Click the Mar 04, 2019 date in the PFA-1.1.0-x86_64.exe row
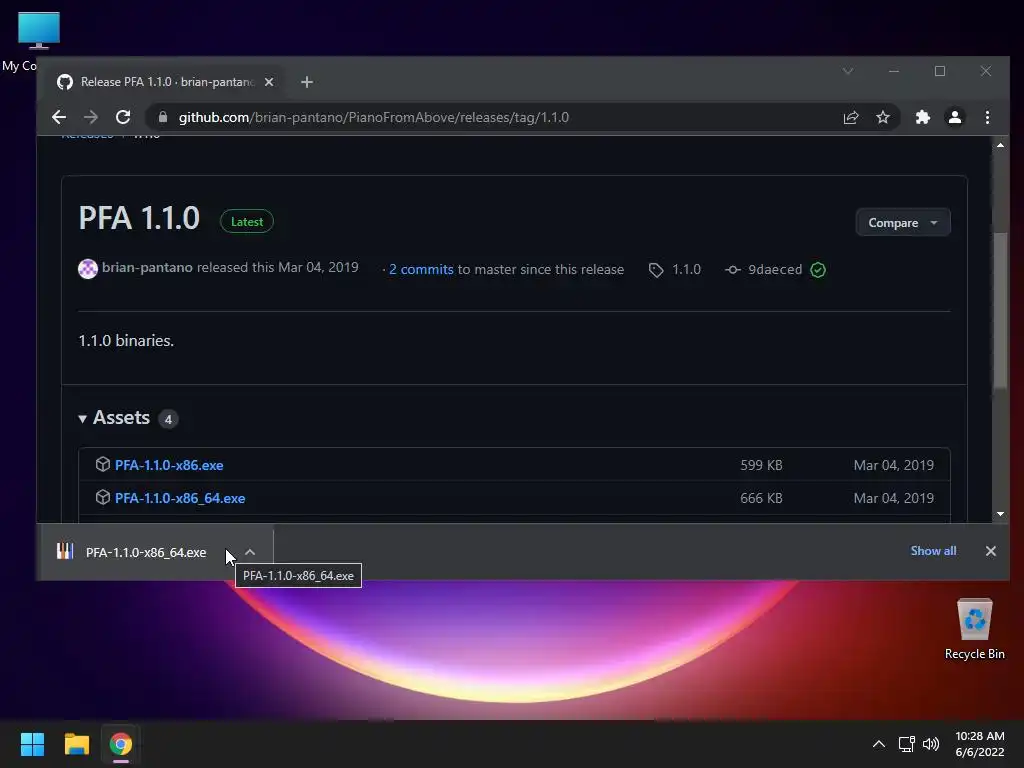The image size is (1024, 768). pyautogui.click(x=893, y=498)
